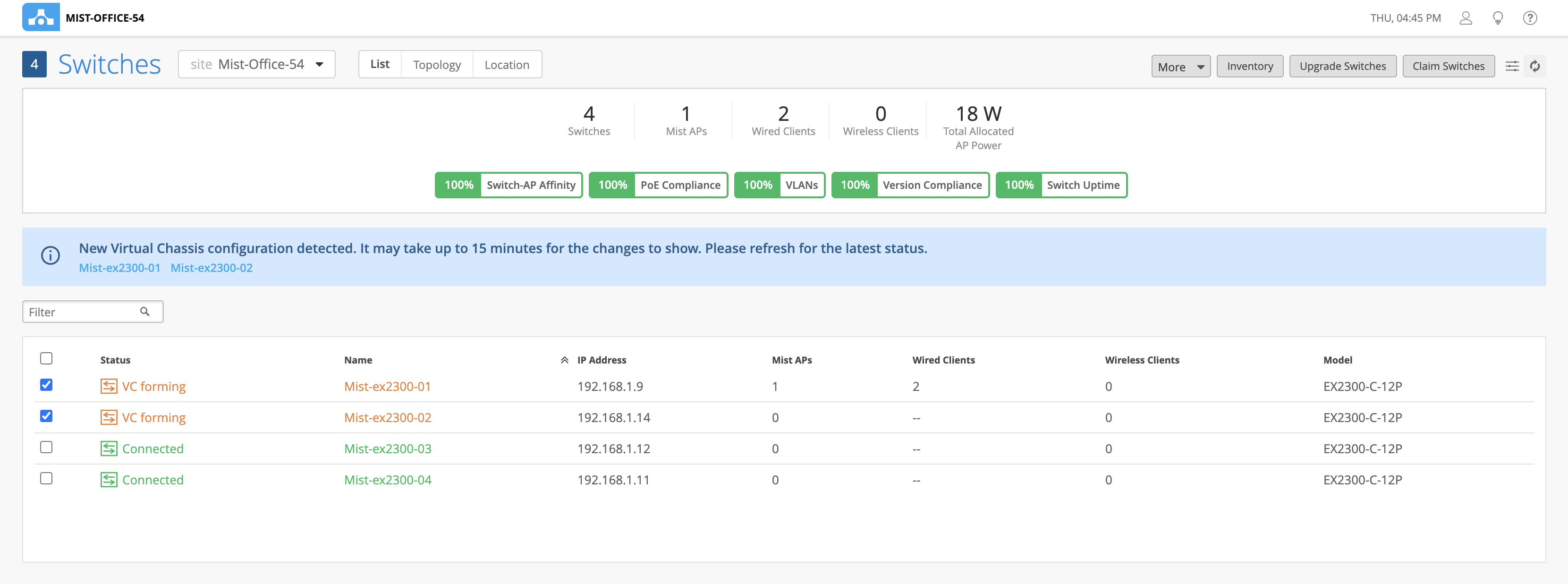Click the Upgrade Switches button

pyautogui.click(x=1342, y=66)
